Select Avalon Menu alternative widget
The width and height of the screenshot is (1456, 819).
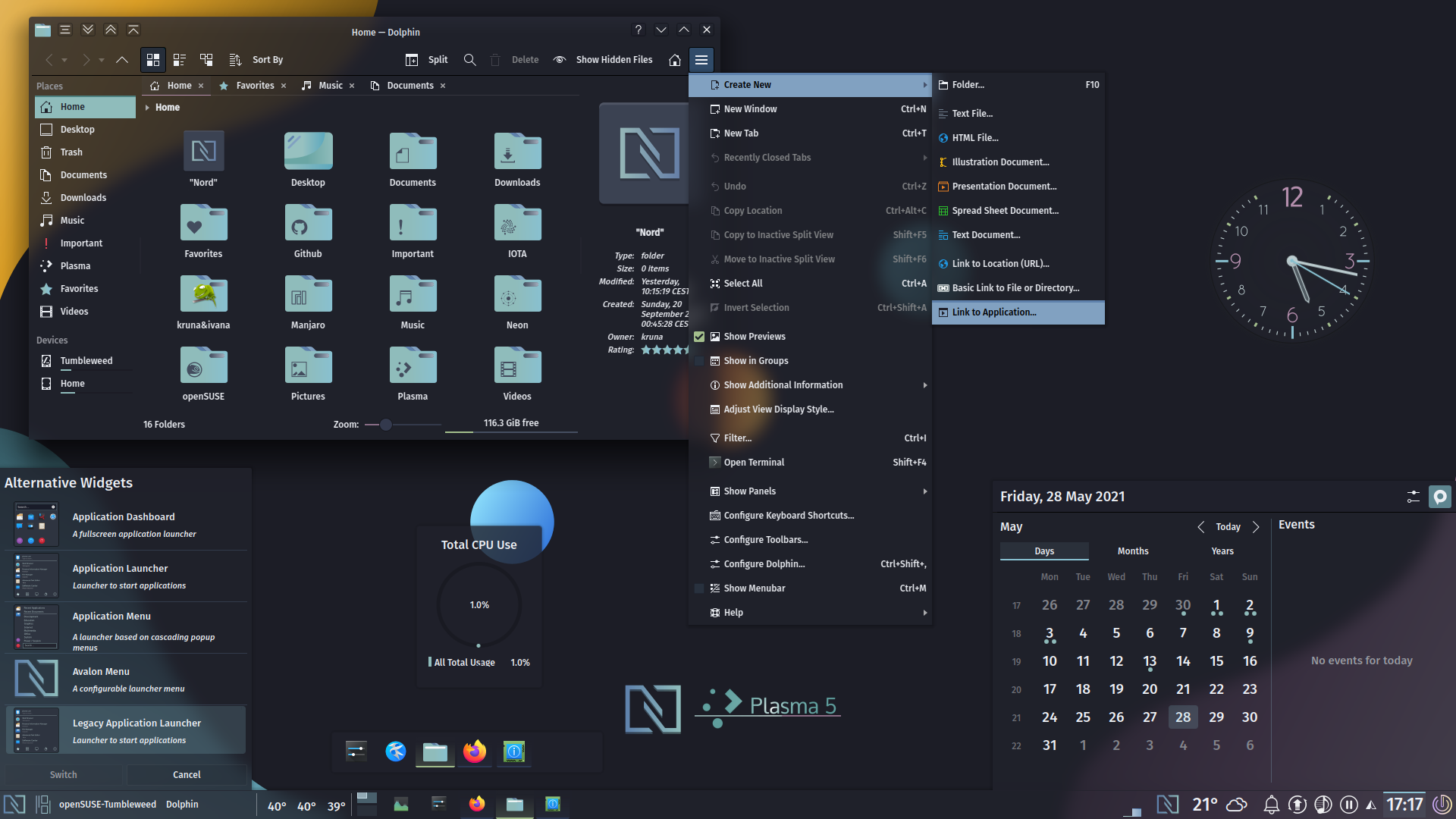tap(126, 679)
